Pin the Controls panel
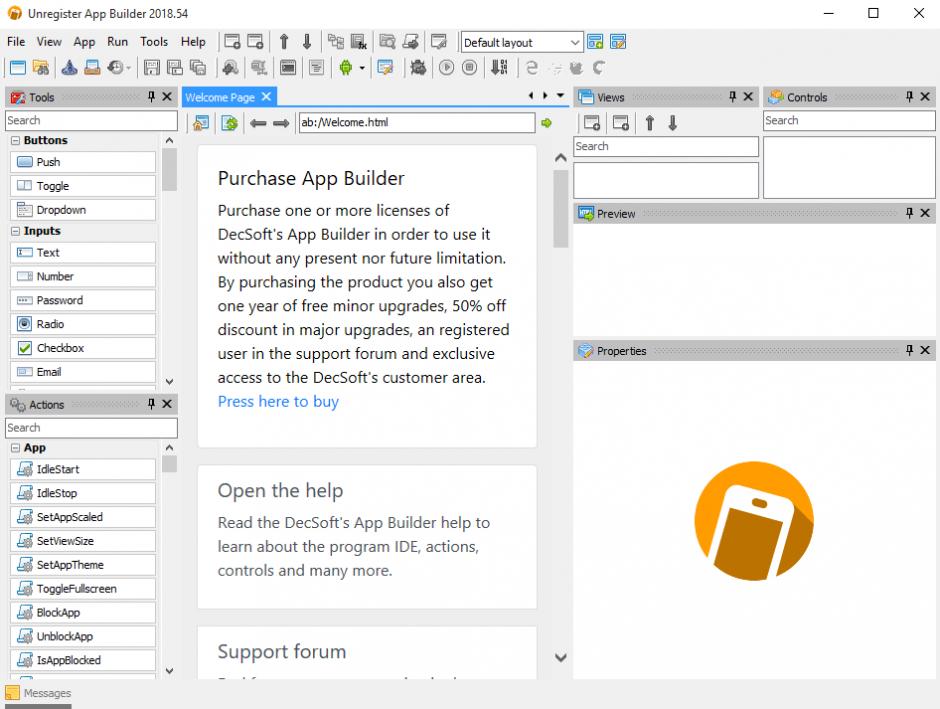The height and width of the screenshot is (709, 940). (x=909, y=96)
